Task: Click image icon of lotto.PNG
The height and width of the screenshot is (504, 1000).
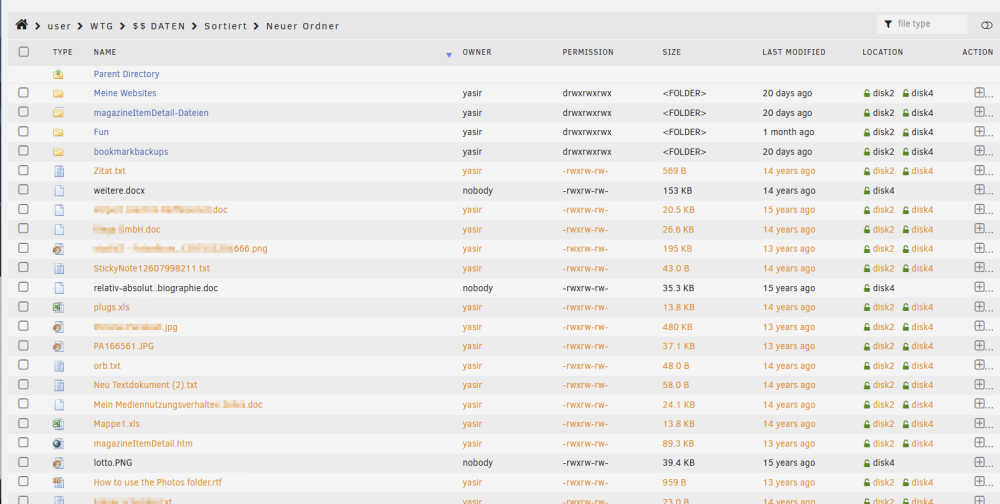Action: [x=59, y=463]
